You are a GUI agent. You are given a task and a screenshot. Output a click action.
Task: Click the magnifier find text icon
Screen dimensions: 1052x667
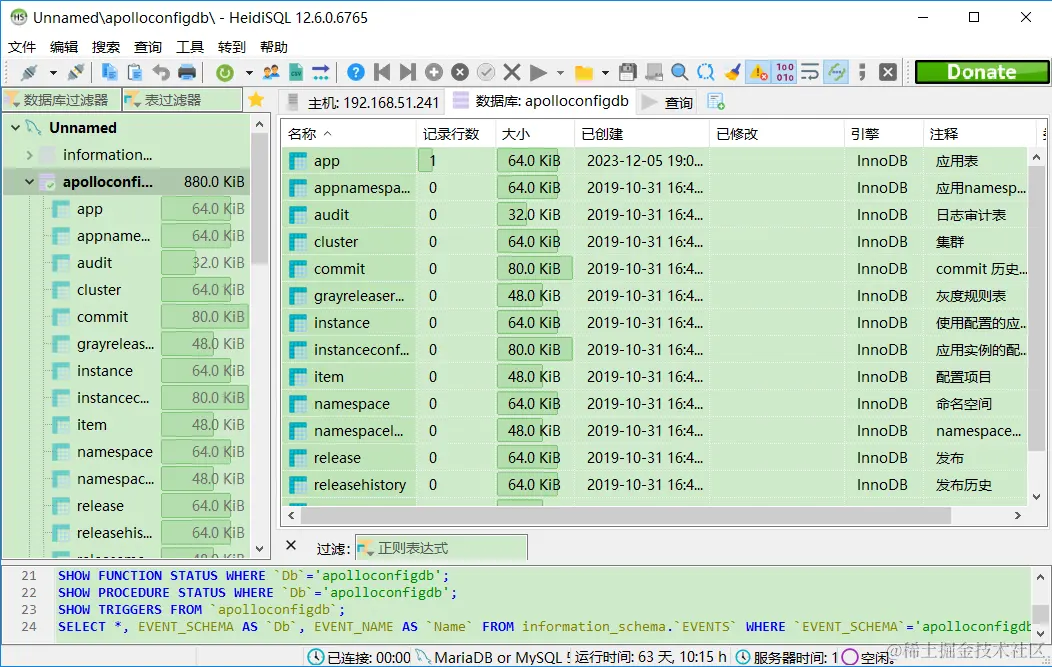[x=680, y=72]
